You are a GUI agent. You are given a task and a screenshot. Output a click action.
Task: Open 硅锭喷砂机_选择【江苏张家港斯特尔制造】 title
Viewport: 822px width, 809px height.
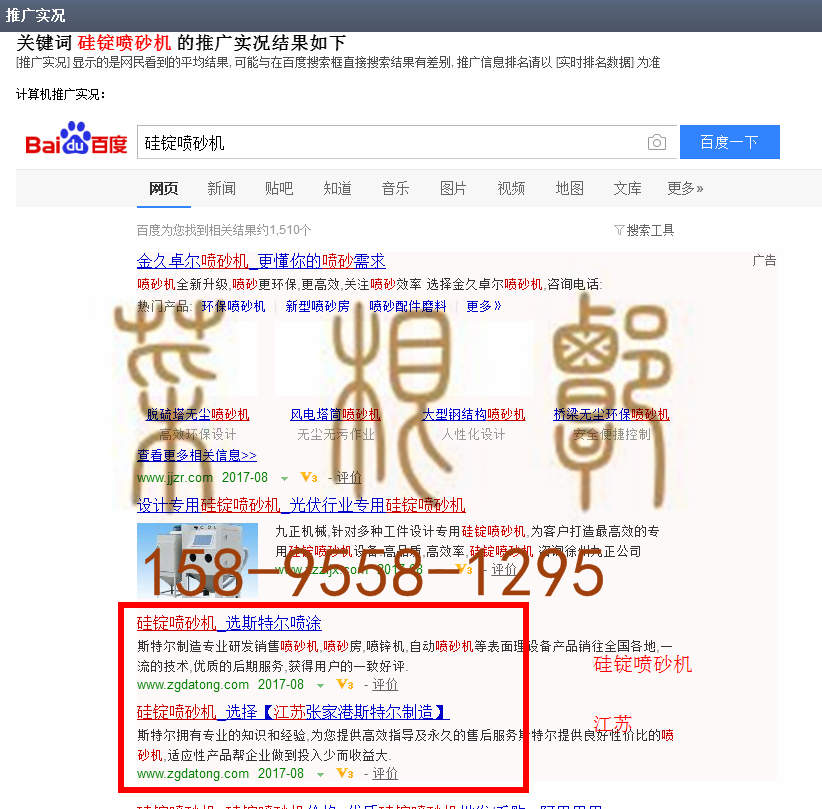pos(293,712)
